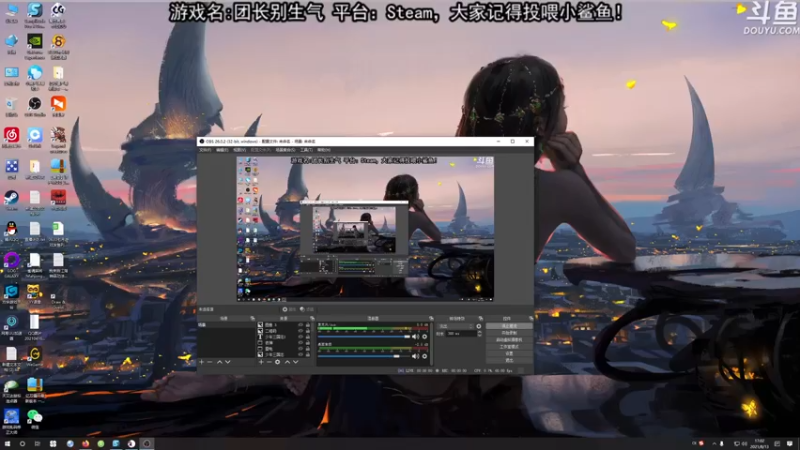Adjust the first channel volume slider
The image size is (800, 450).
364,337
